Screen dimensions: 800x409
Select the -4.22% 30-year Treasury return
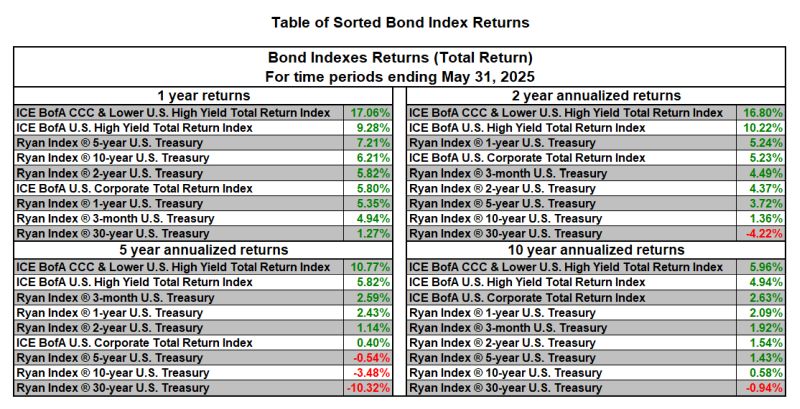pyautogui.click(x=765, y=233)
